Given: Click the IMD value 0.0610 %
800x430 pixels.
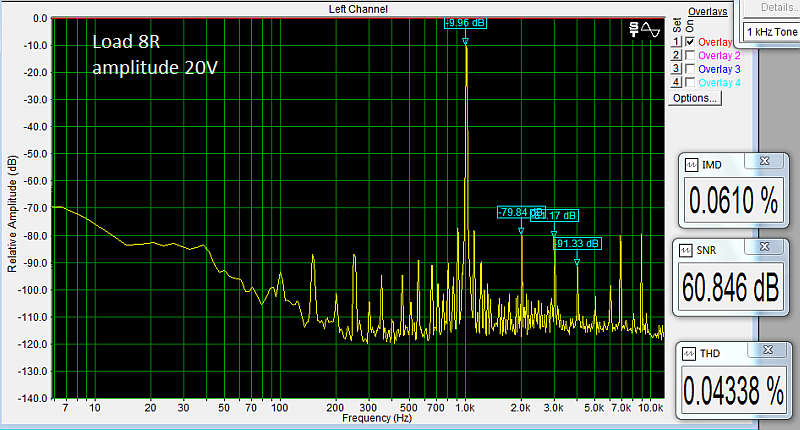Looking at the screenshot, I should click(x=733, y=199).
